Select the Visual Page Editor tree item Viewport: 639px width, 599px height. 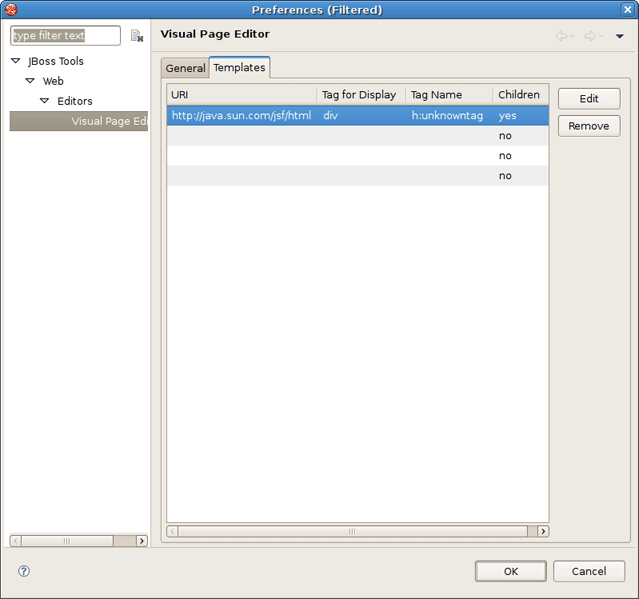point(109,122)
